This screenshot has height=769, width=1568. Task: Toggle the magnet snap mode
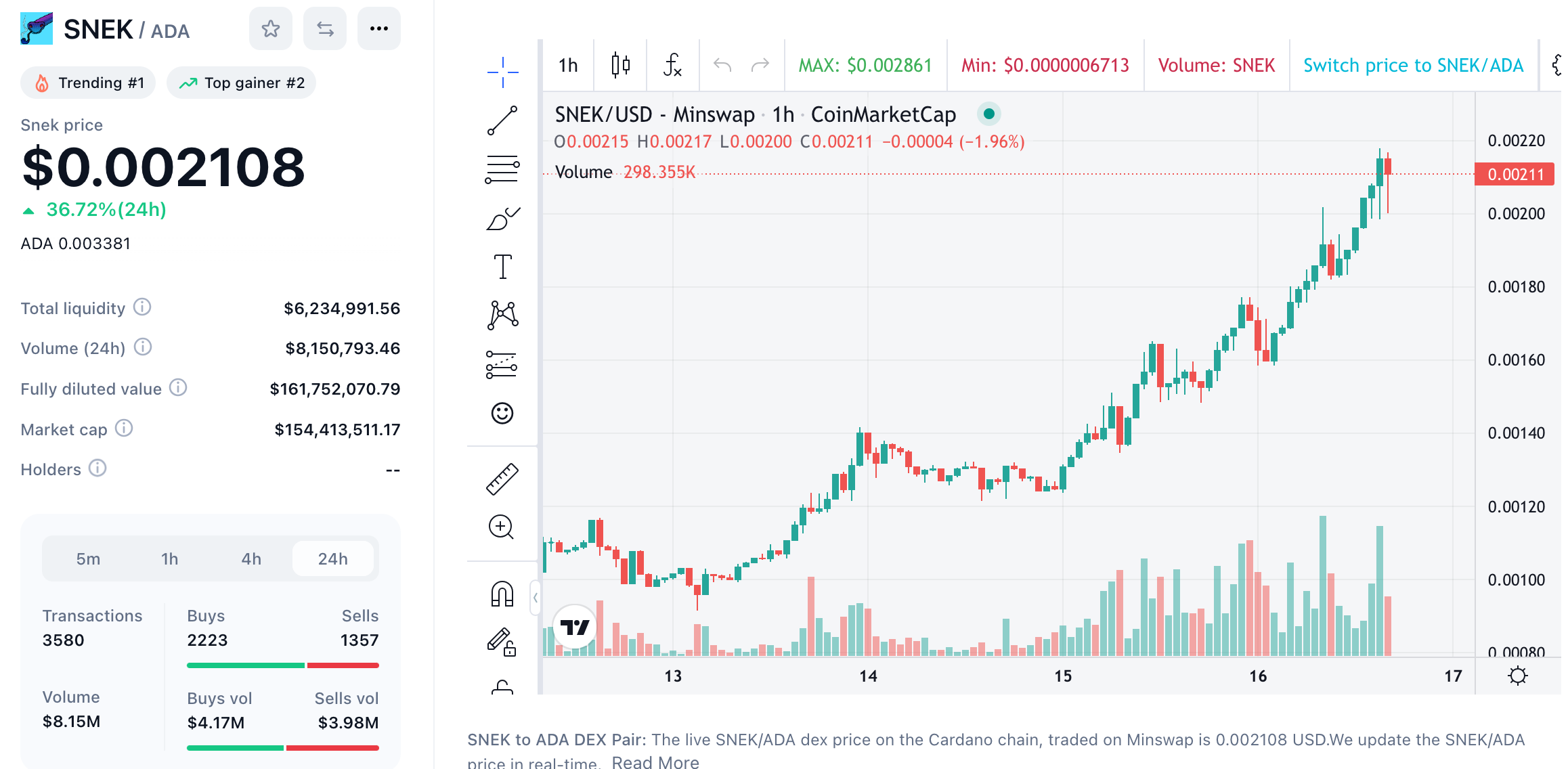(x=502, y=594)
